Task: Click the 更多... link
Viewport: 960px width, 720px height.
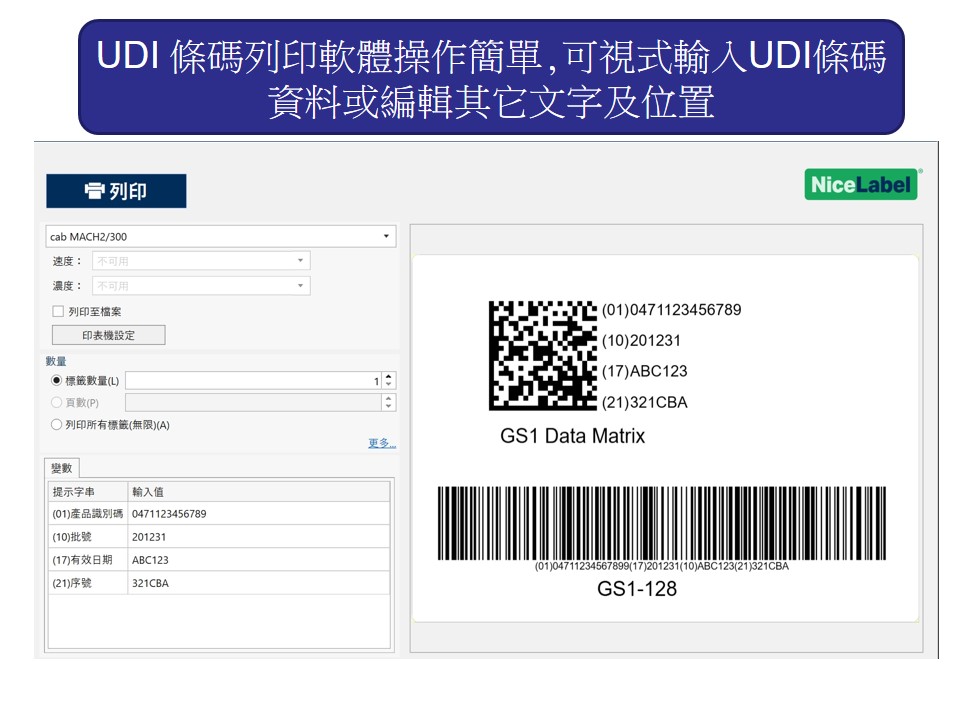Action: (382, 443)
